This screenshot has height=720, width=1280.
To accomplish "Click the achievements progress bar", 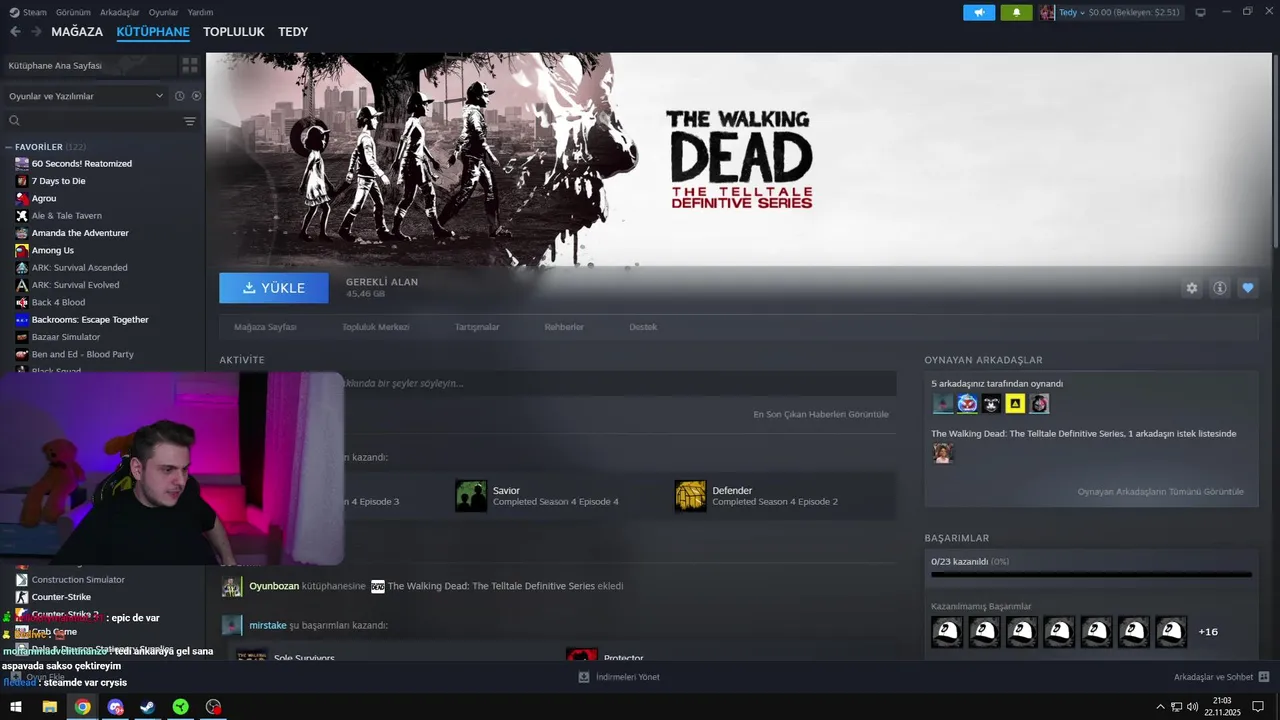I will click(1091, 575).
